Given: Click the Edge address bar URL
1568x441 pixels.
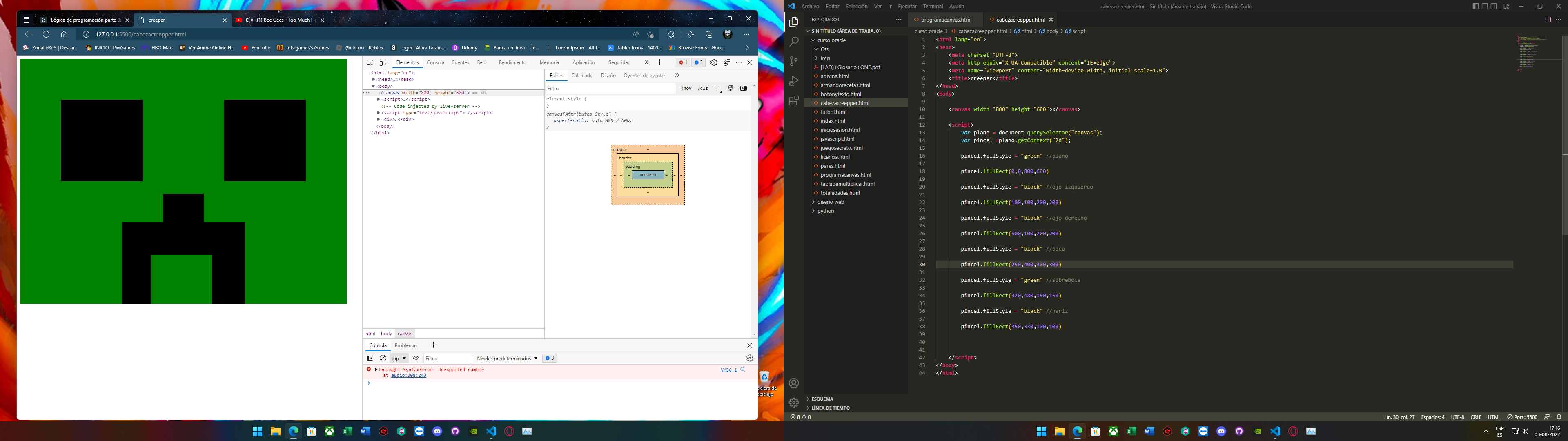Looking at the screenshot, I should coord(140,34).
